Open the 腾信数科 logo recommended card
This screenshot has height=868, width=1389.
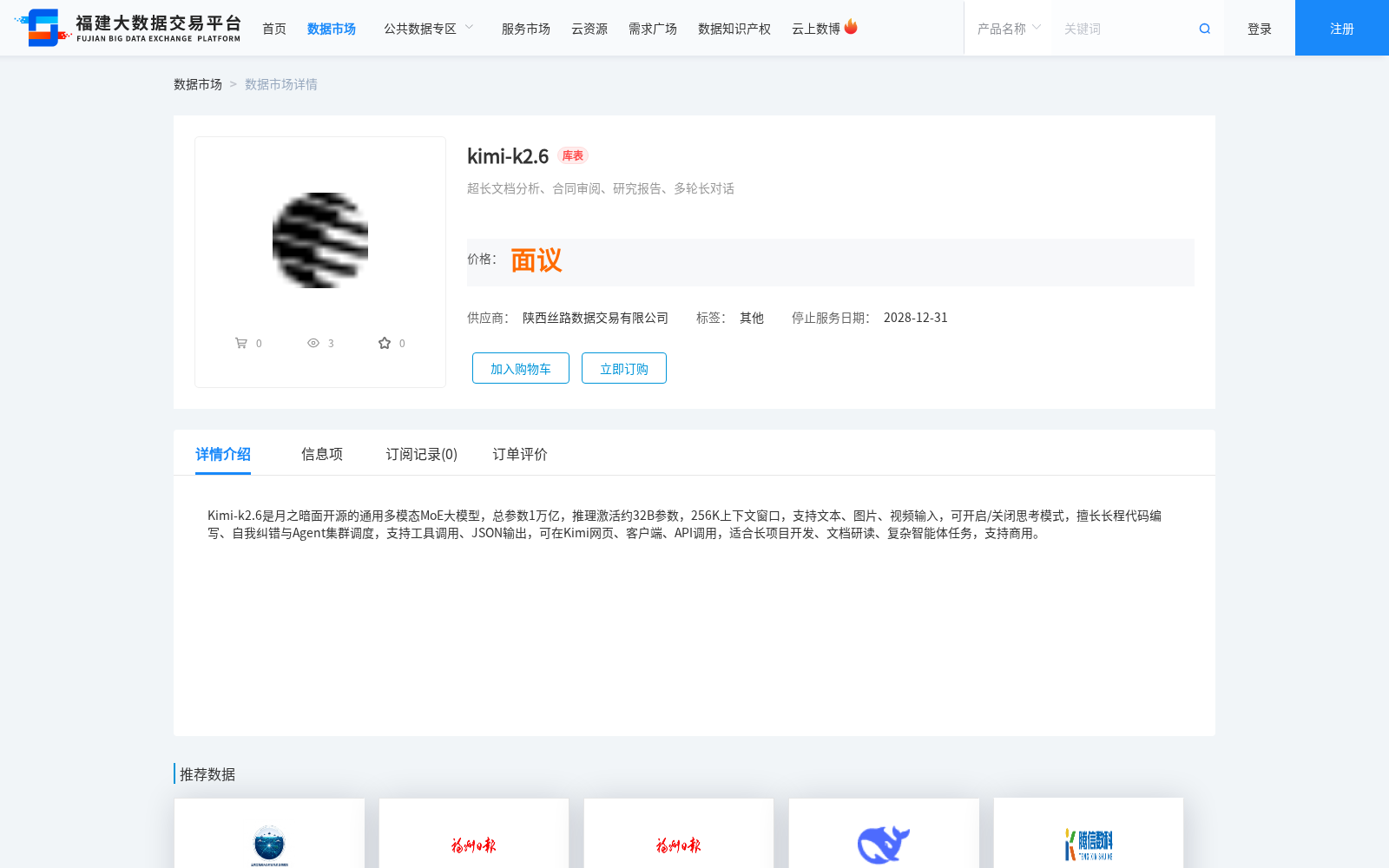click(1089, 833)
